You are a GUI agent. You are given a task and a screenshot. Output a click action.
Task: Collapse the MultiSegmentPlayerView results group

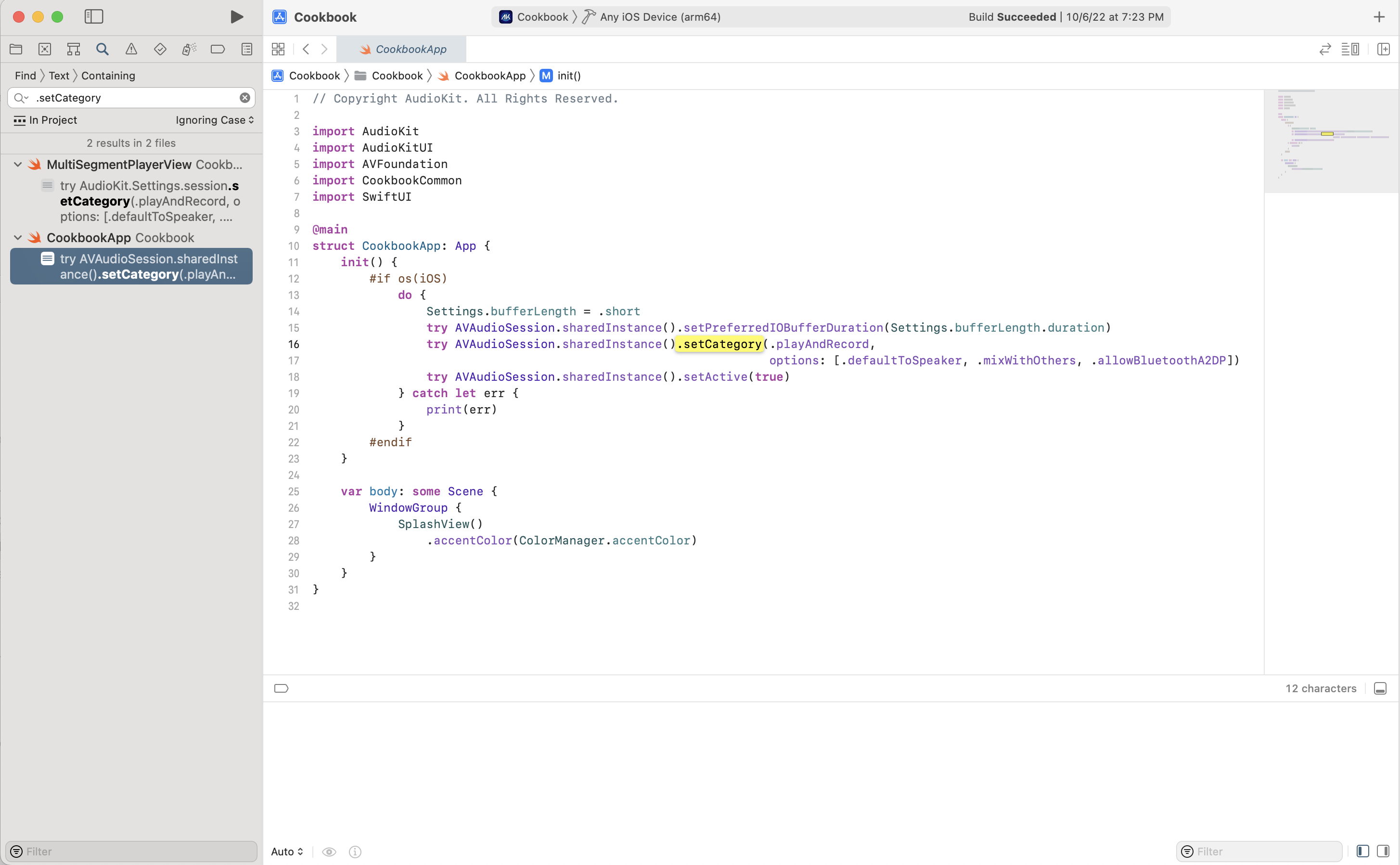tap(18, 165)
